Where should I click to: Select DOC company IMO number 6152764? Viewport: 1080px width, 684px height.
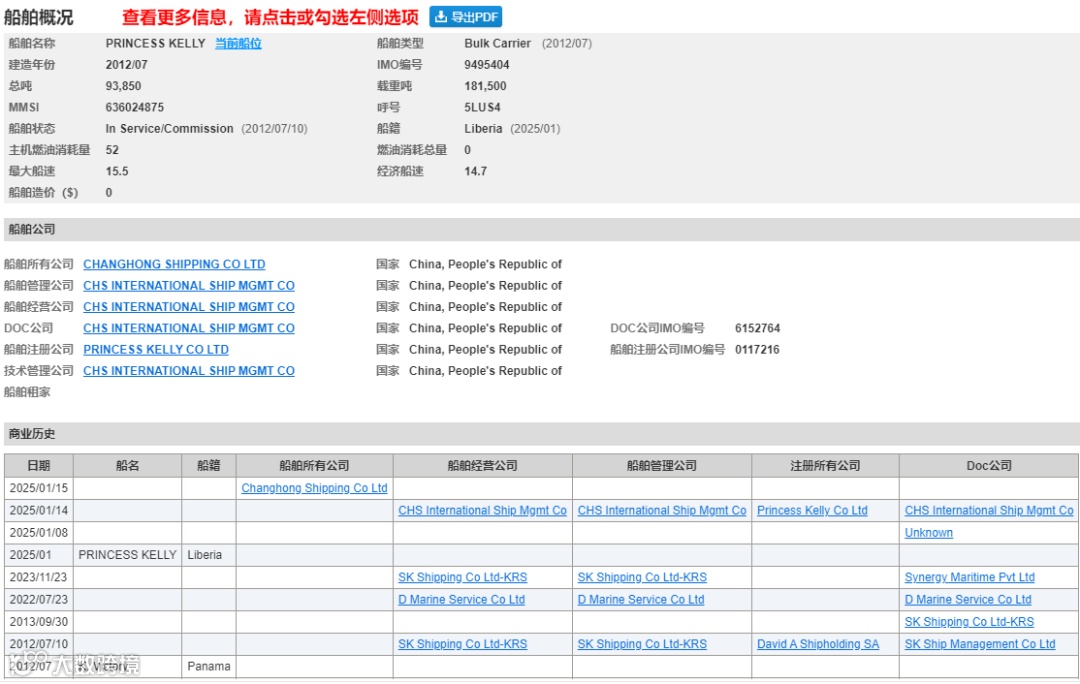tap(758, 328)
